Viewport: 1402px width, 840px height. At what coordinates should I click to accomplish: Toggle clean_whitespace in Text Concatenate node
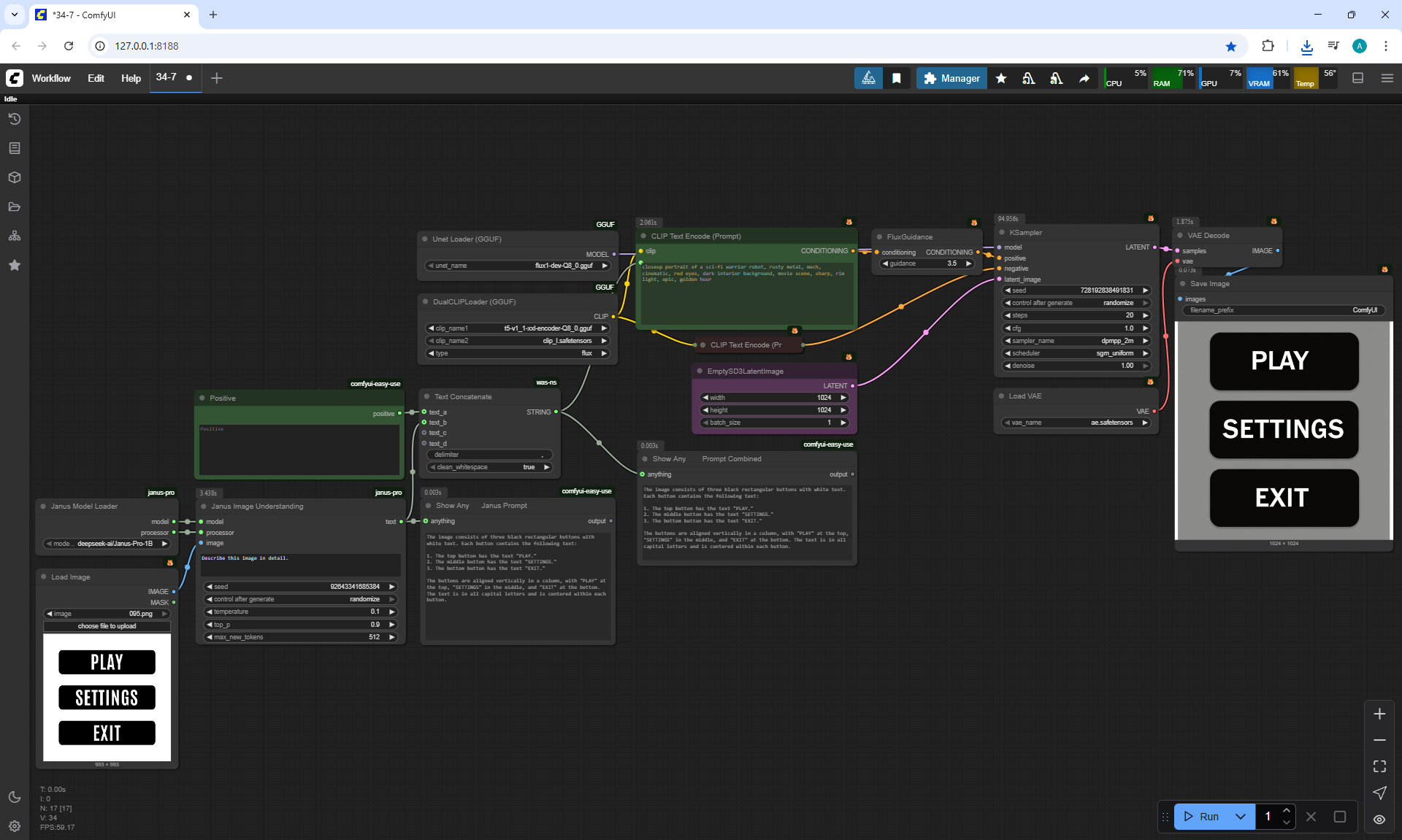pos(489,467)
